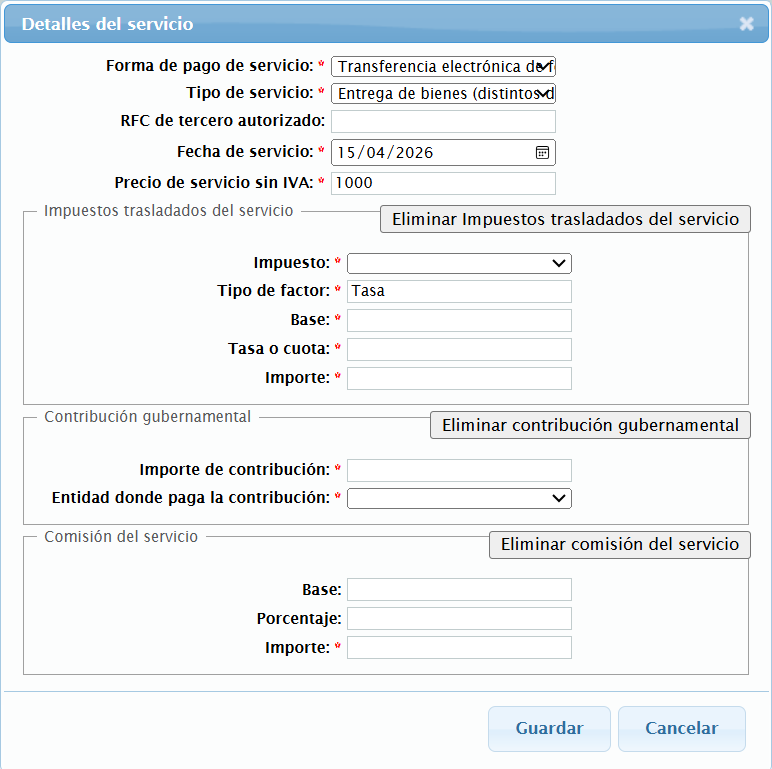The image size is (772, 769).
Task: Select the Tasa o cuota field
Action: click(x=459, y=349)
